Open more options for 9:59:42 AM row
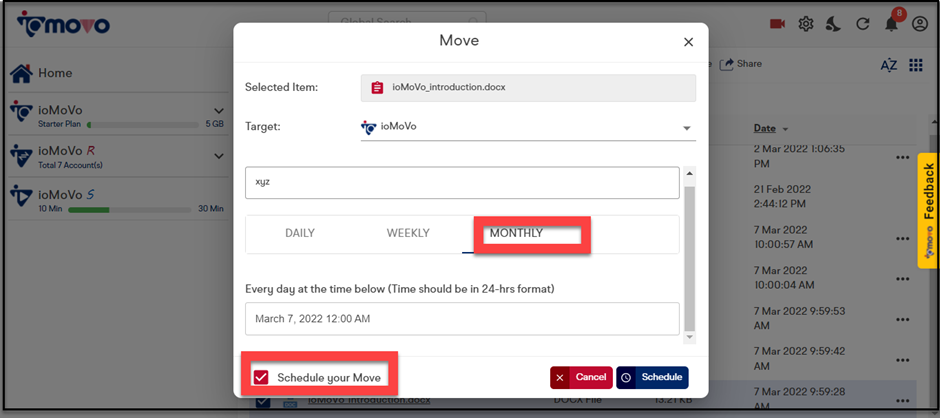 903,360
